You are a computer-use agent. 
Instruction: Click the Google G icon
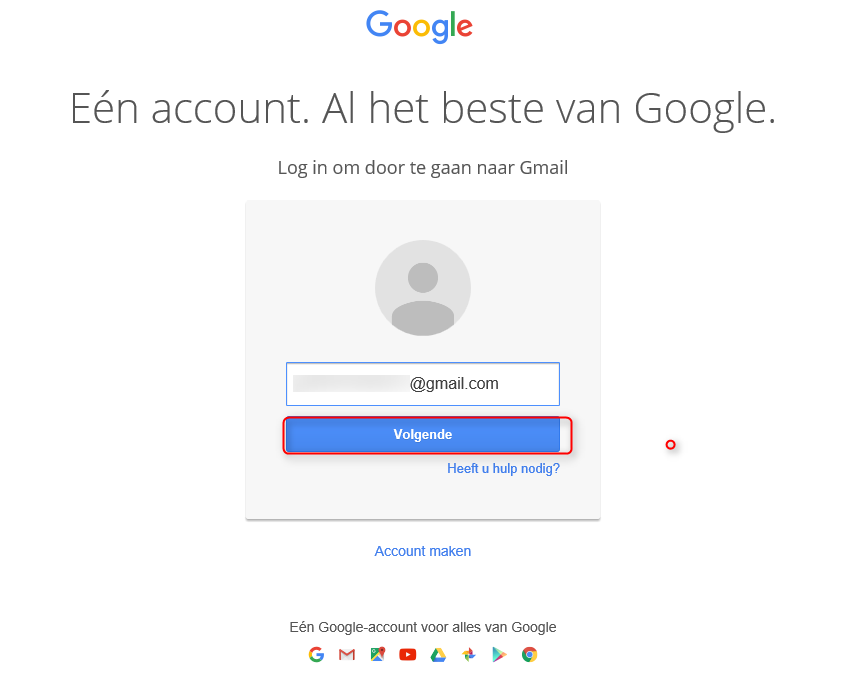(316, 655)
